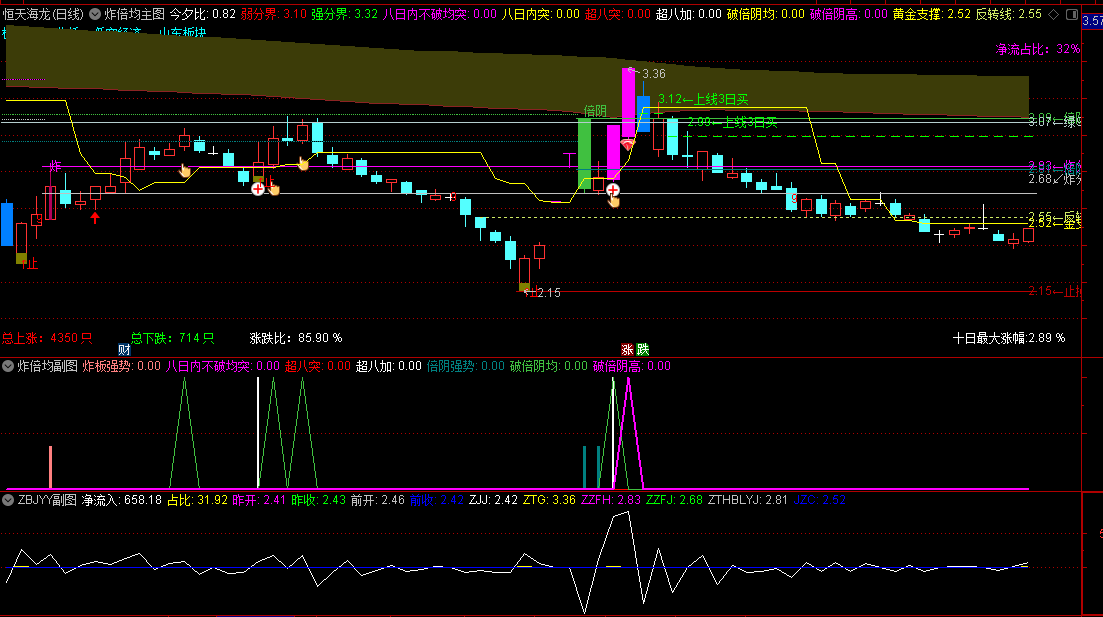
Task: Click the 恒天海龙(日线) stock title
Action: tap(43, 14)
